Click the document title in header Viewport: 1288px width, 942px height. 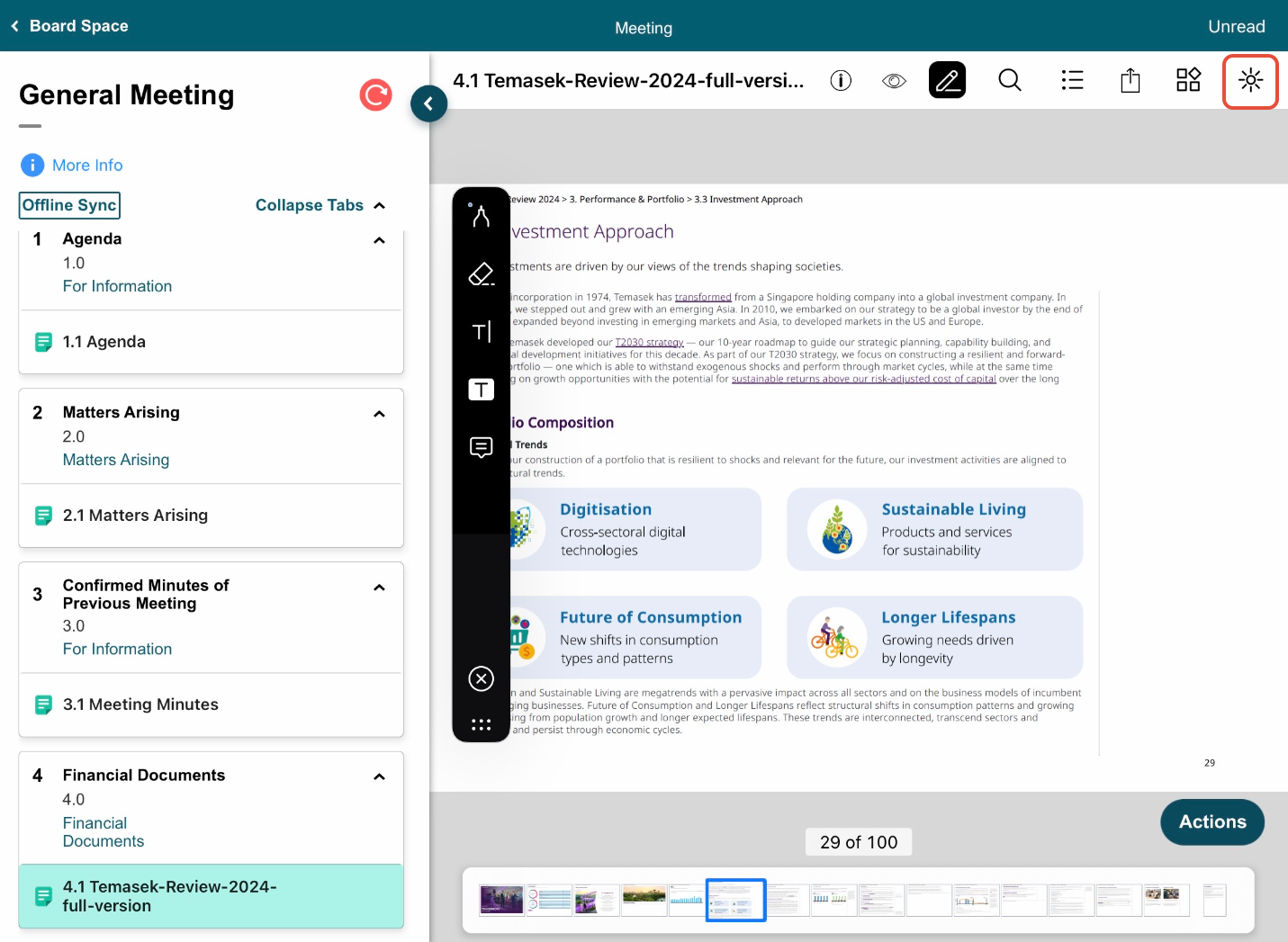(x=628, y=81)
